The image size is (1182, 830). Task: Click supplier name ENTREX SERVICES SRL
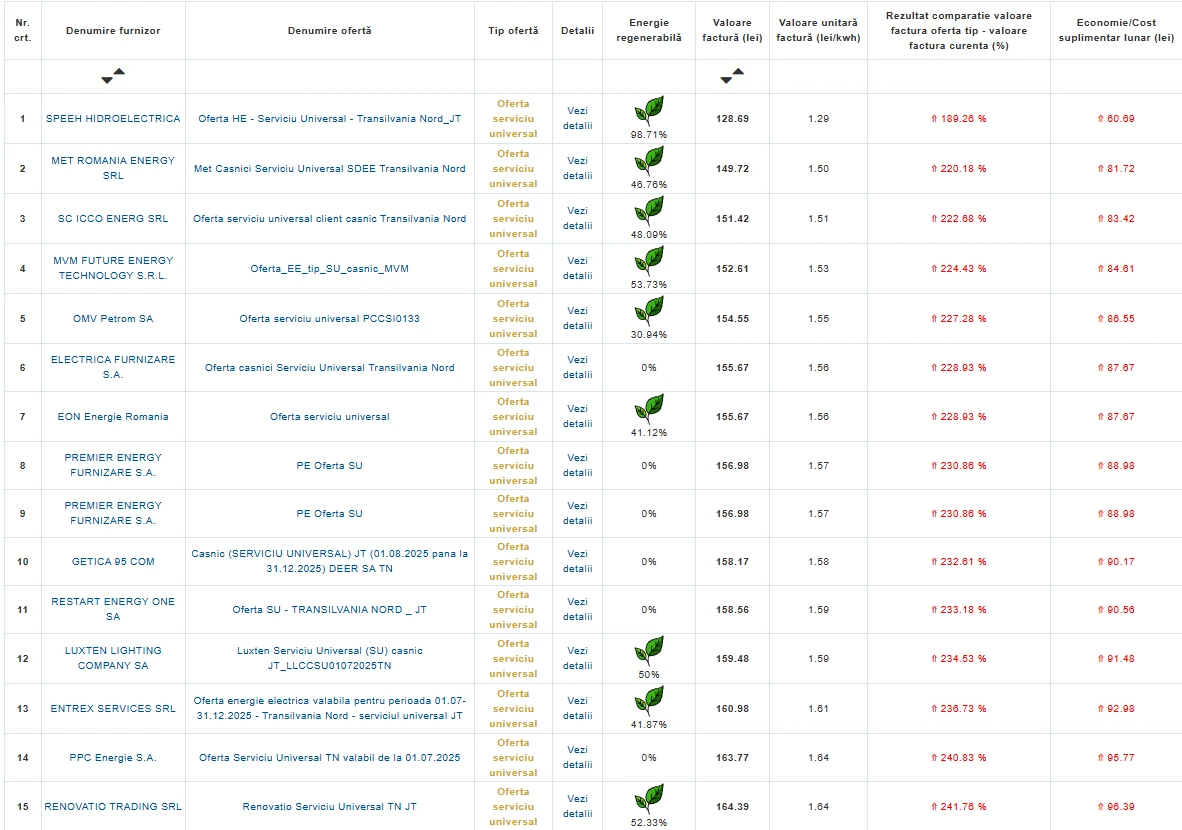113,709
